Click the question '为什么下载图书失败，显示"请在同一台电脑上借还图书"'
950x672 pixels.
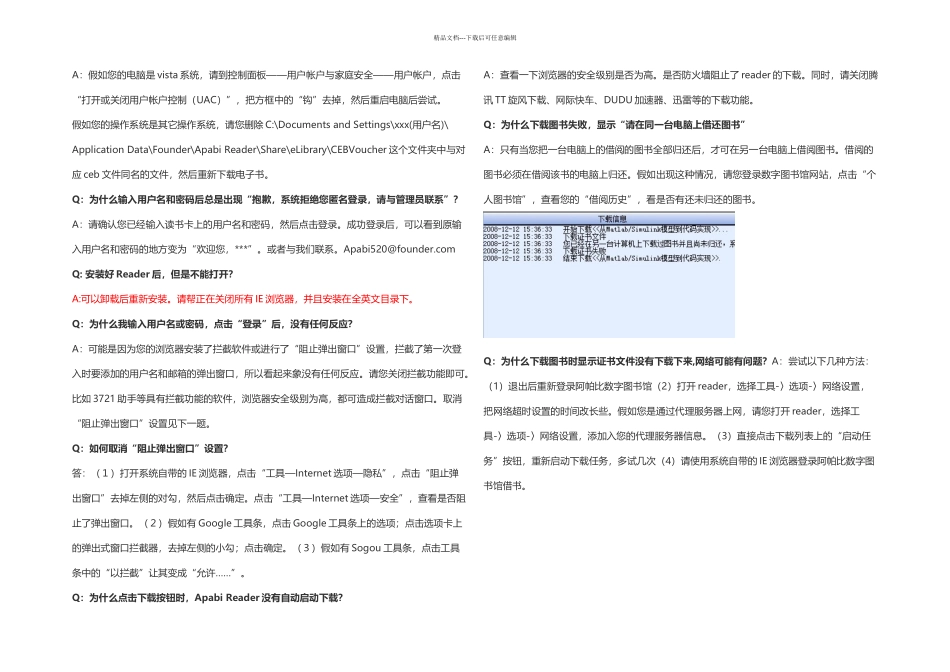(x=614, y=125)
